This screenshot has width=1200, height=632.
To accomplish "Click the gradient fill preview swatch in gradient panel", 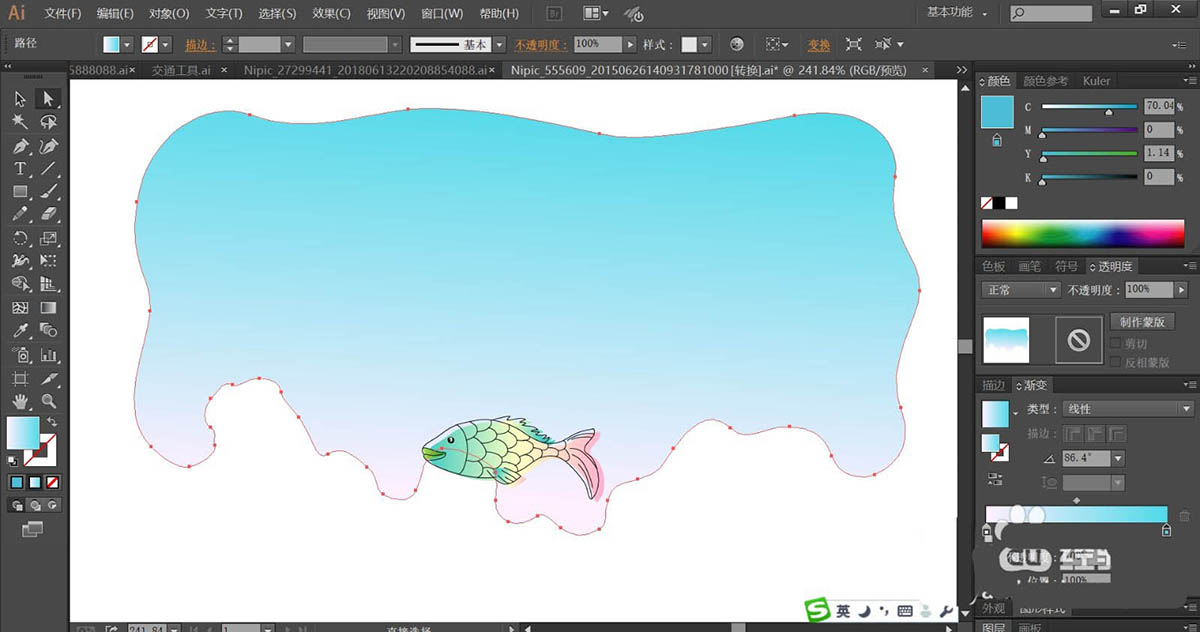I will (x=996, y=413).
